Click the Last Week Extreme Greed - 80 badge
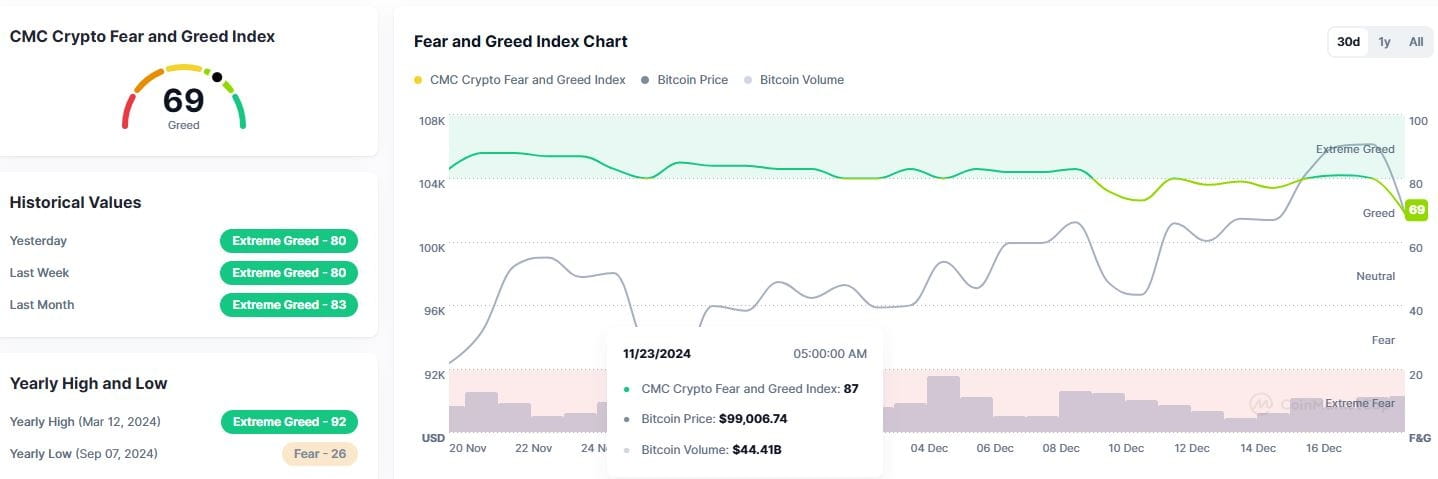 tap(288, 273)
